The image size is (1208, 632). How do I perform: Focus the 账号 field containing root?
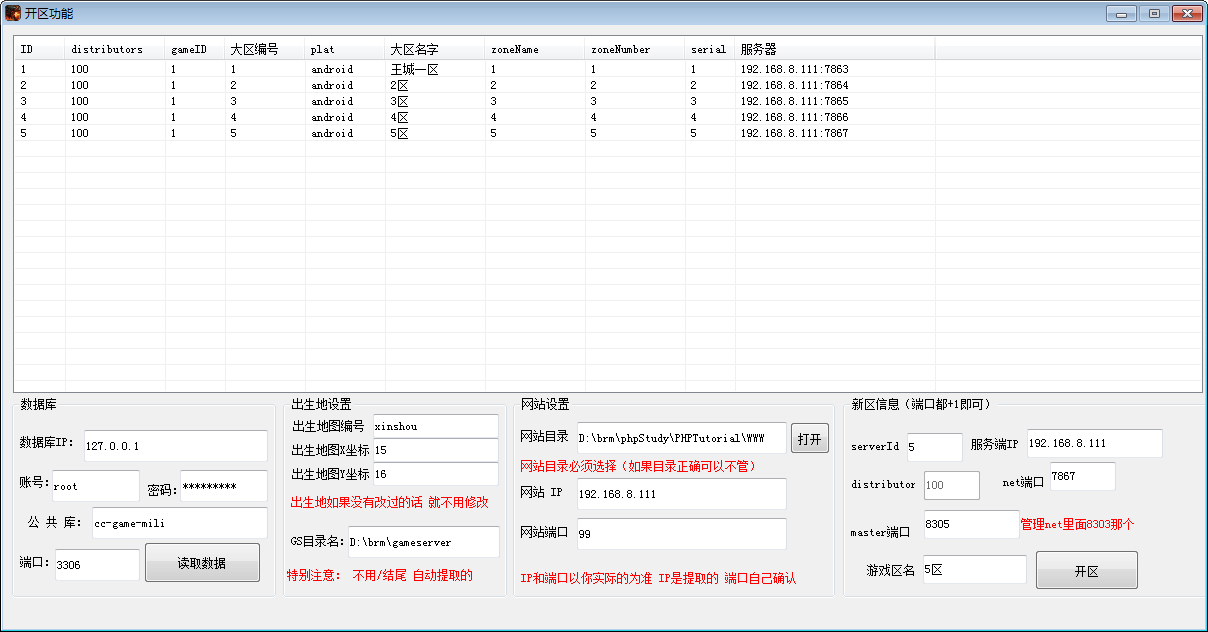click(95, 486)
